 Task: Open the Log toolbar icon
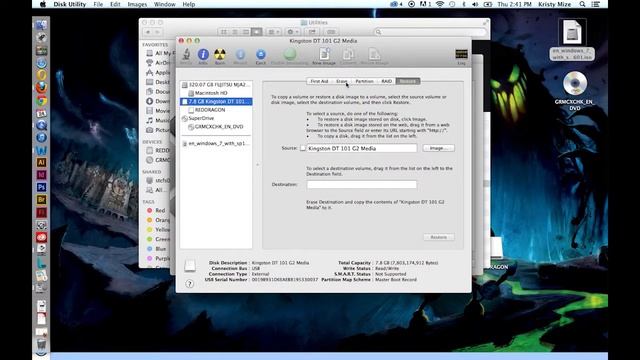[461, 54]
